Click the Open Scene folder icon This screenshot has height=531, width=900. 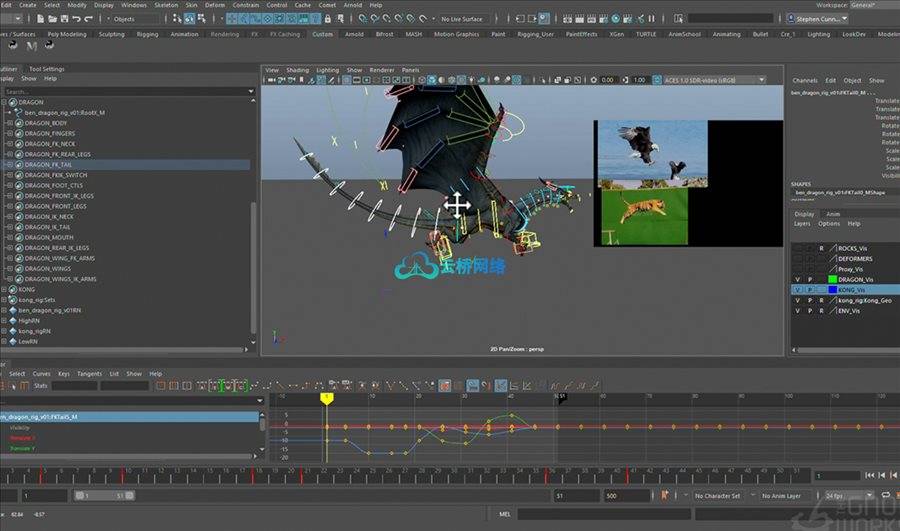pyautogui.click(x=52, y=19)
